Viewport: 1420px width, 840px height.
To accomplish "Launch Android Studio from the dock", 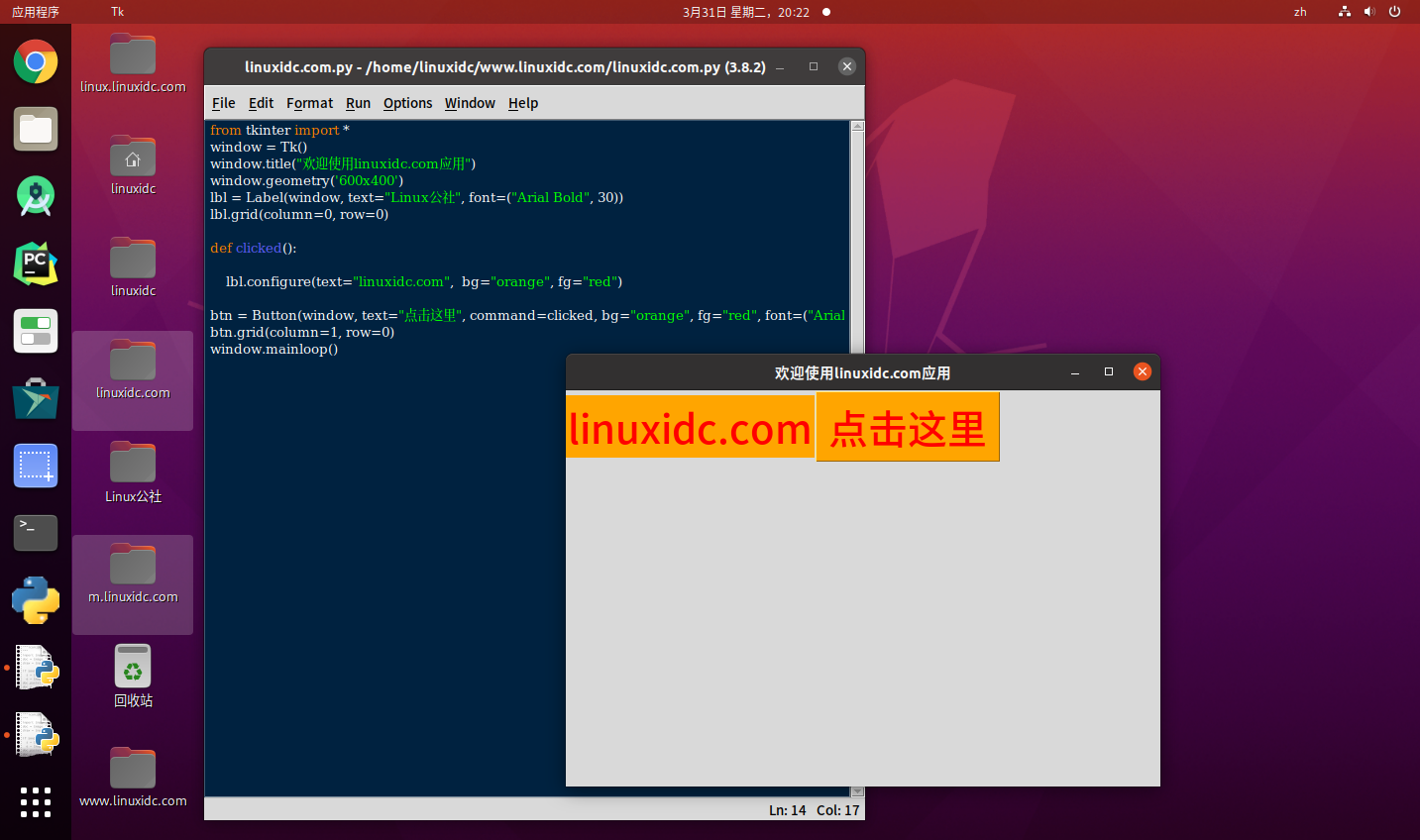I will (x=36, y=196).
